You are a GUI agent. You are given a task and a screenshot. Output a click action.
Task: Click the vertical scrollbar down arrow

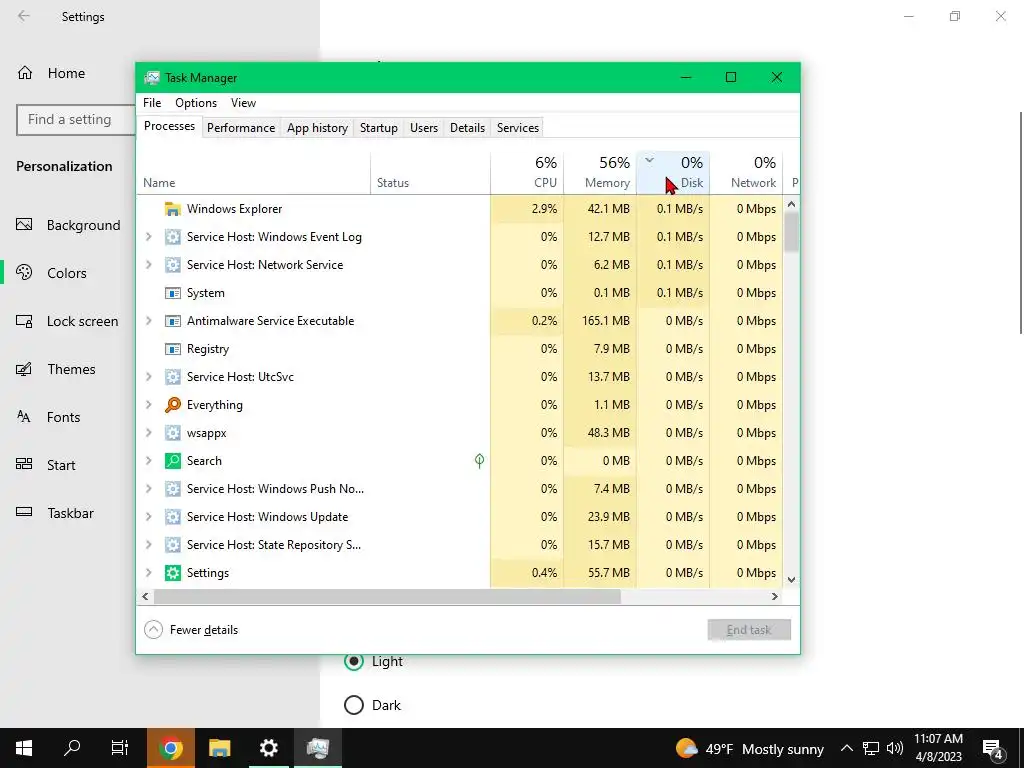792,580
